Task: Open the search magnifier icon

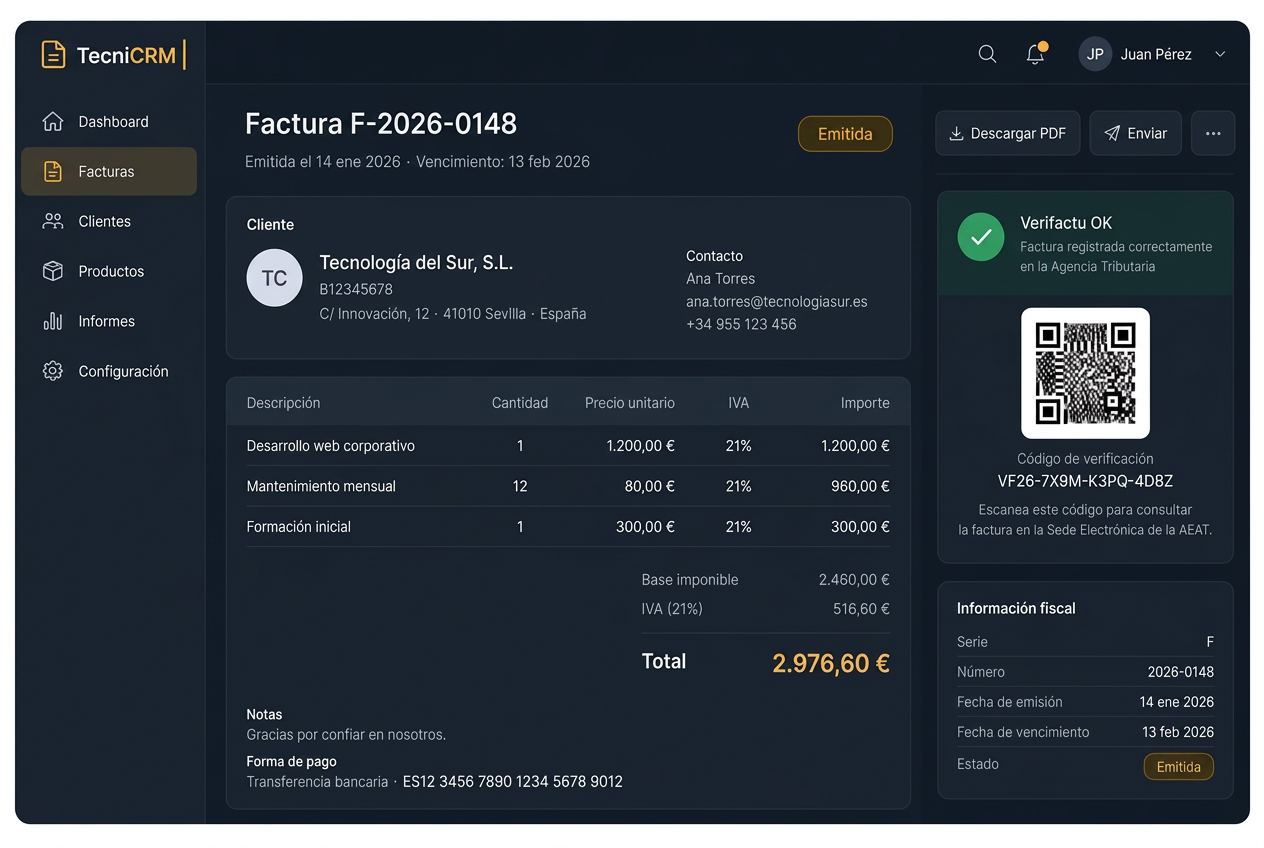Action: pos(987,54)
